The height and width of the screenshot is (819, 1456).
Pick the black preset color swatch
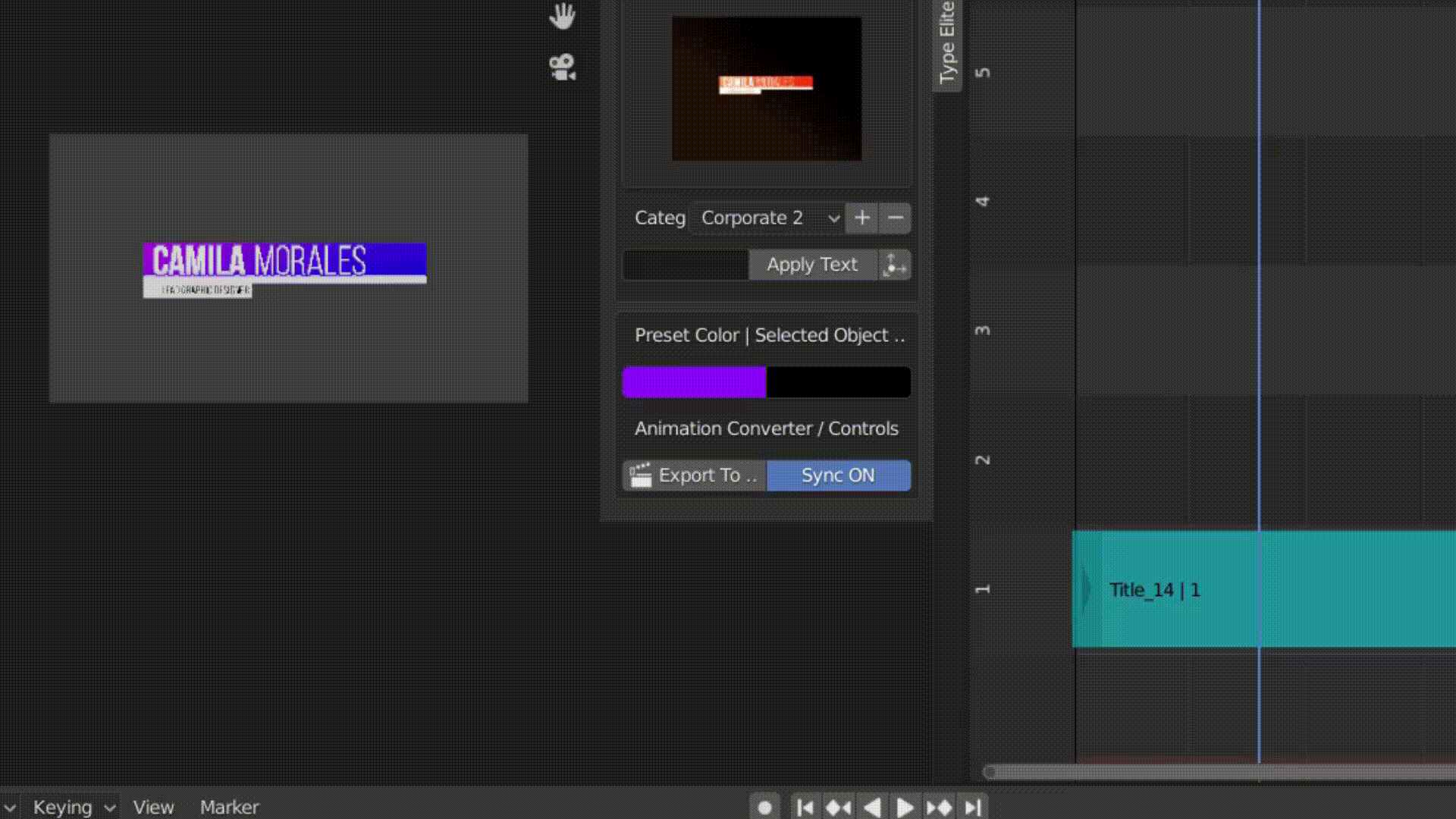pyautogui.click(x=838, y=382)
